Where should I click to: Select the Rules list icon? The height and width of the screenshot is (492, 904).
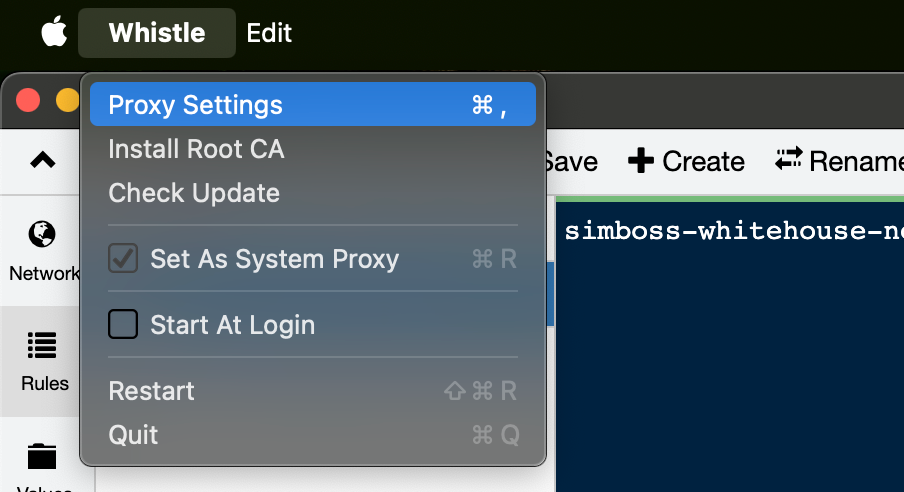(x=42, y=346)
